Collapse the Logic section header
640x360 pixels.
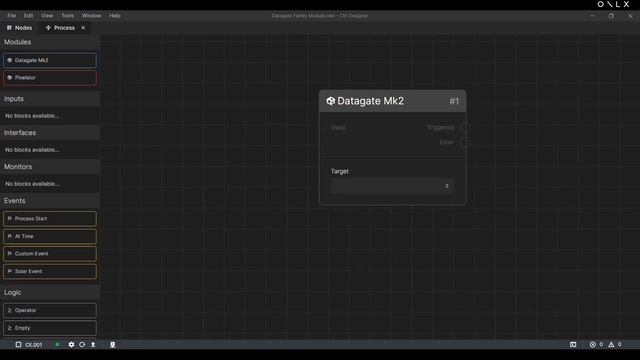pyautogui.click(x=50, y=292)
